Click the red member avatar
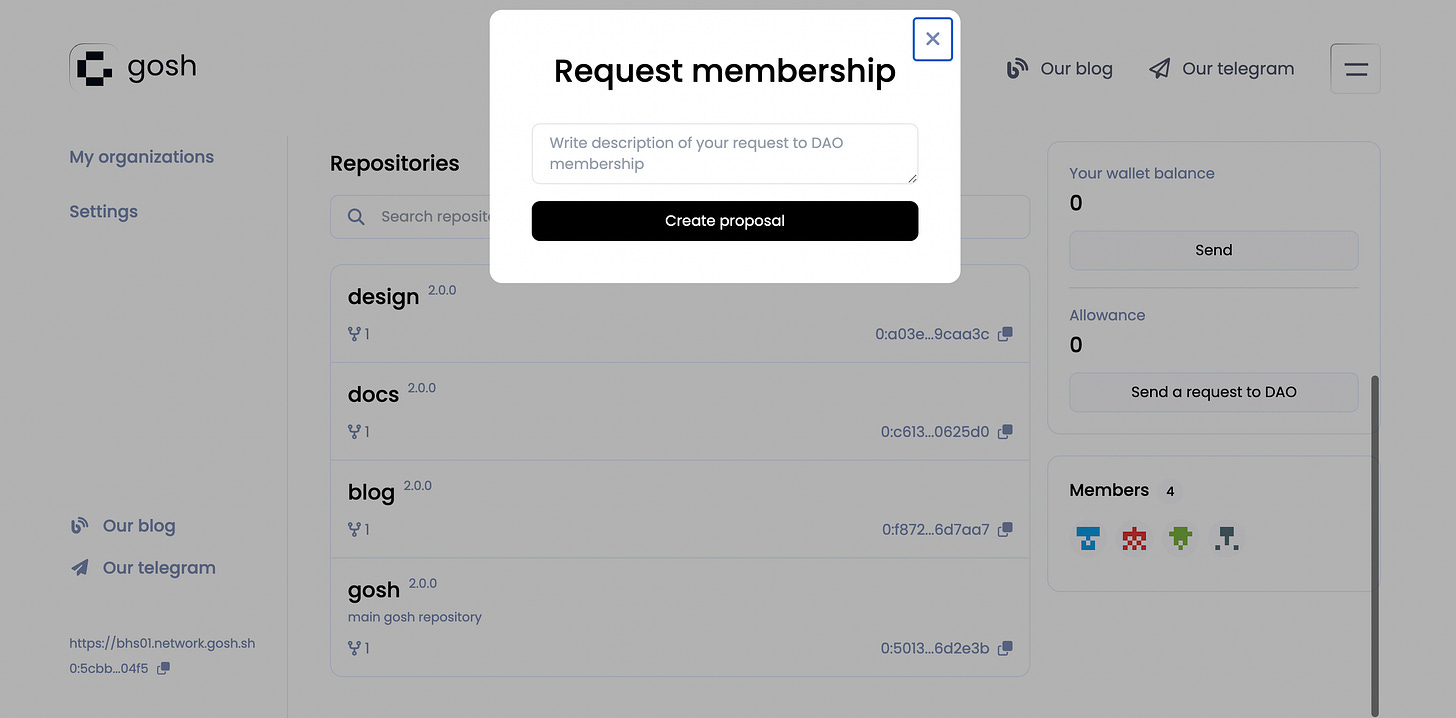 click(x=1134, y=539)
